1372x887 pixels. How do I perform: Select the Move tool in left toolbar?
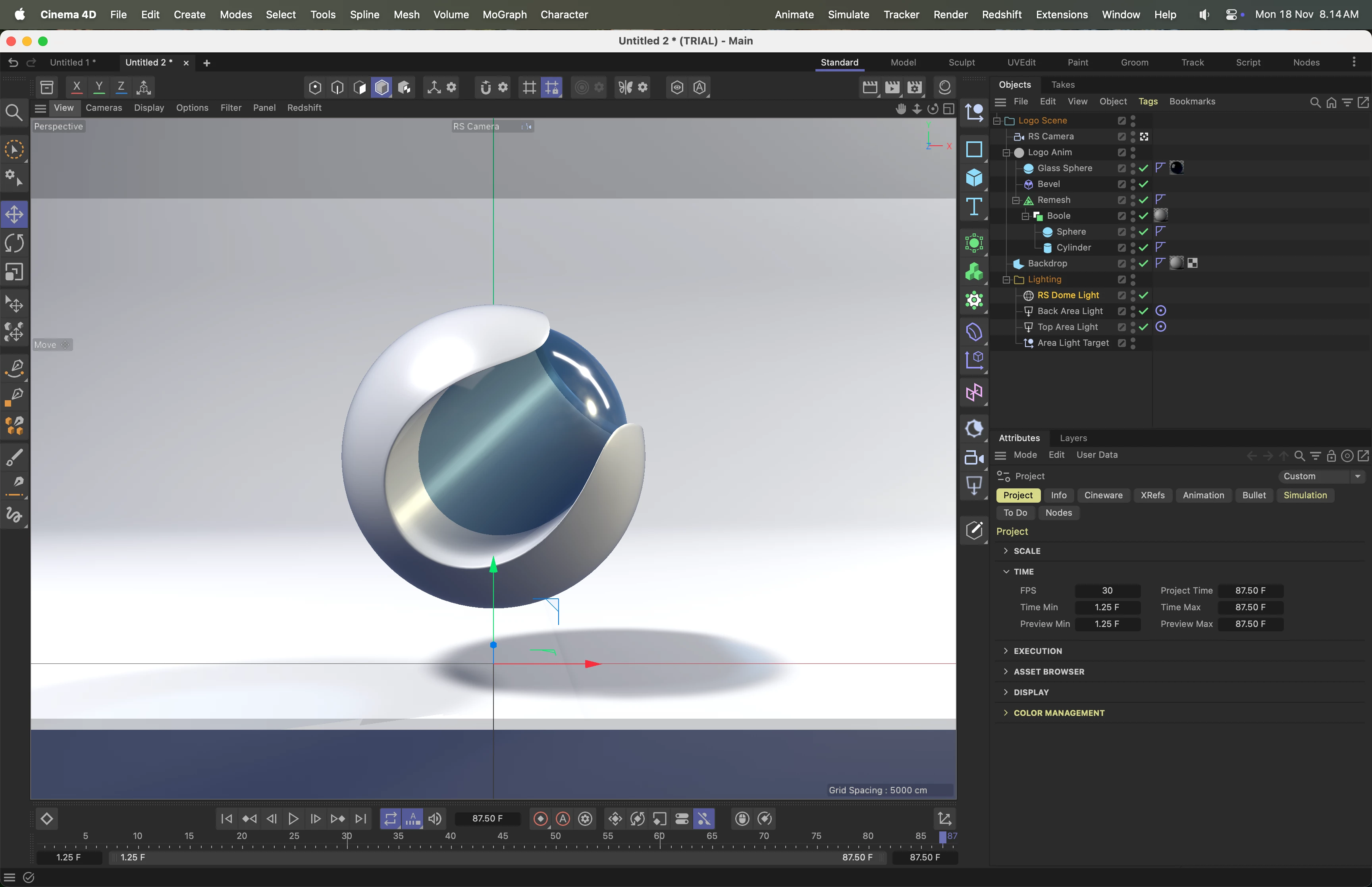tap(14, 214)
